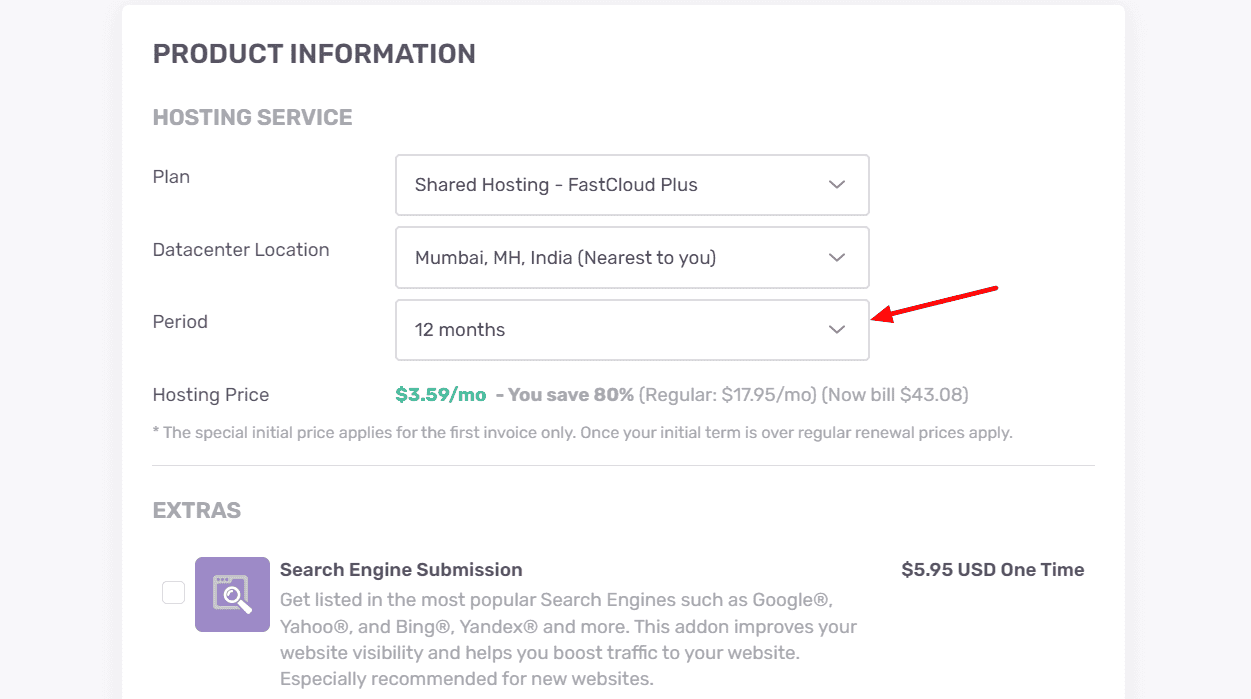1251x699 pixels.
Task: Click the $5.95 USD One Time price
Action: coord(993,569)
